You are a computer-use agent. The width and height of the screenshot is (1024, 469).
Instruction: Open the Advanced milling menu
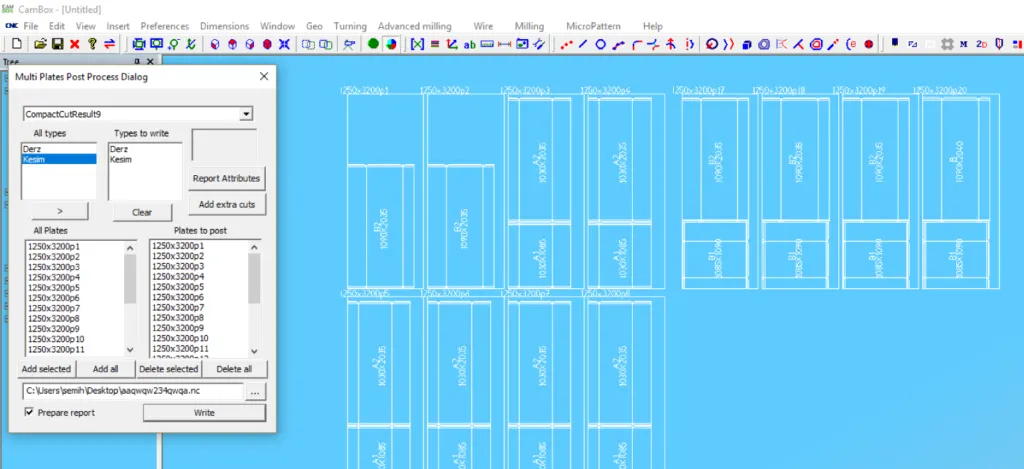(x=415, y=26)
